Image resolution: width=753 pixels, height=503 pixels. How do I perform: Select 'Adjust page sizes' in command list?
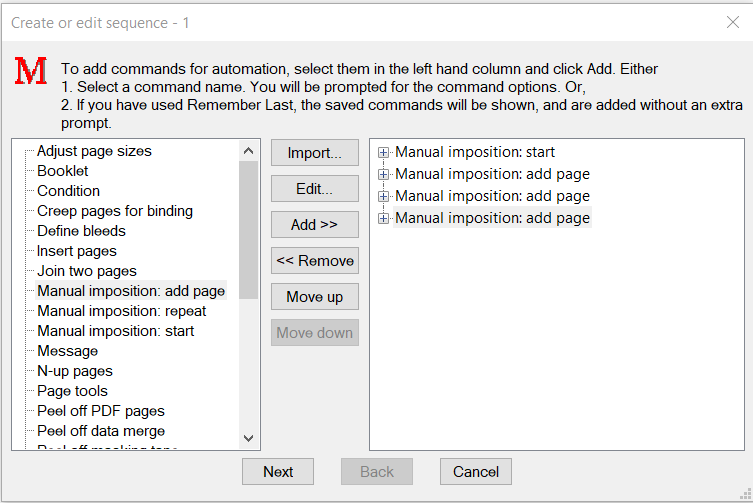94,151
